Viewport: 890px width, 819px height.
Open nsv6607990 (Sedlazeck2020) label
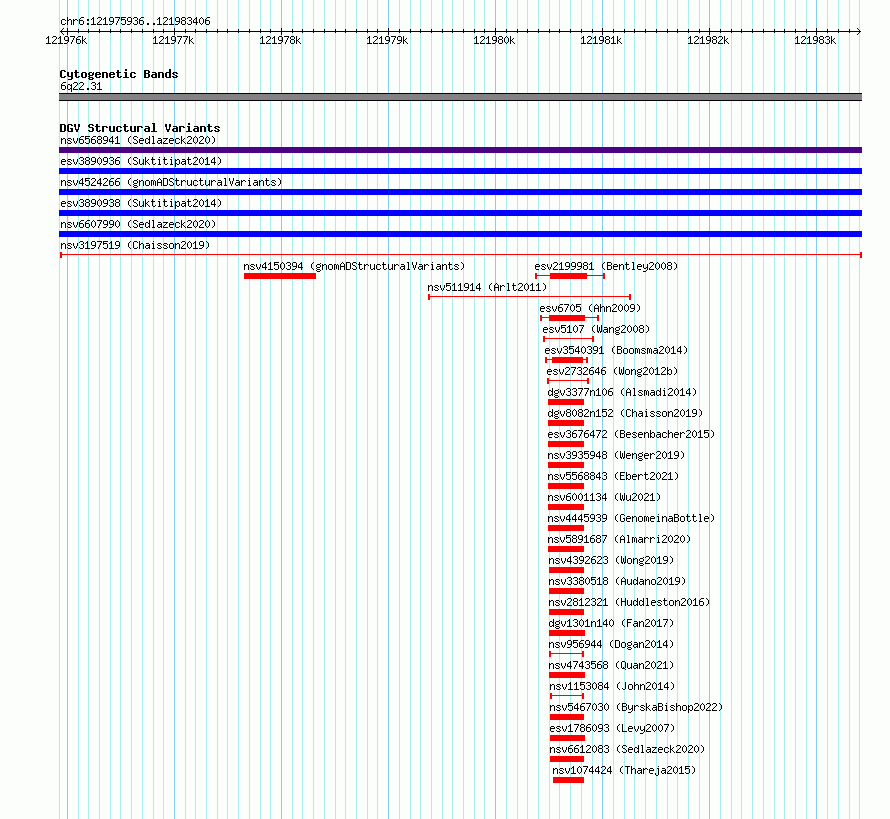(138, 224)
